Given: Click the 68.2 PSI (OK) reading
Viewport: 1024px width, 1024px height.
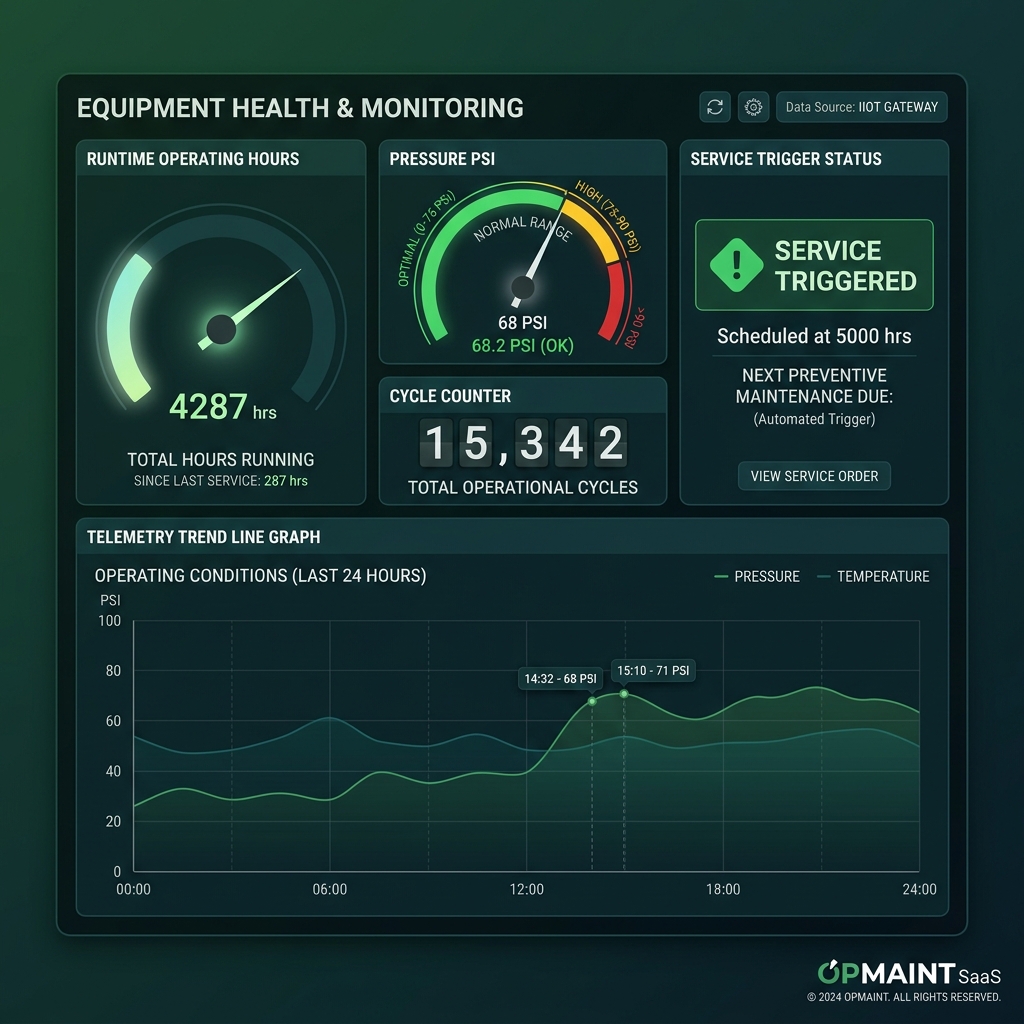Looking at the screenshot, I should (522, 345).
